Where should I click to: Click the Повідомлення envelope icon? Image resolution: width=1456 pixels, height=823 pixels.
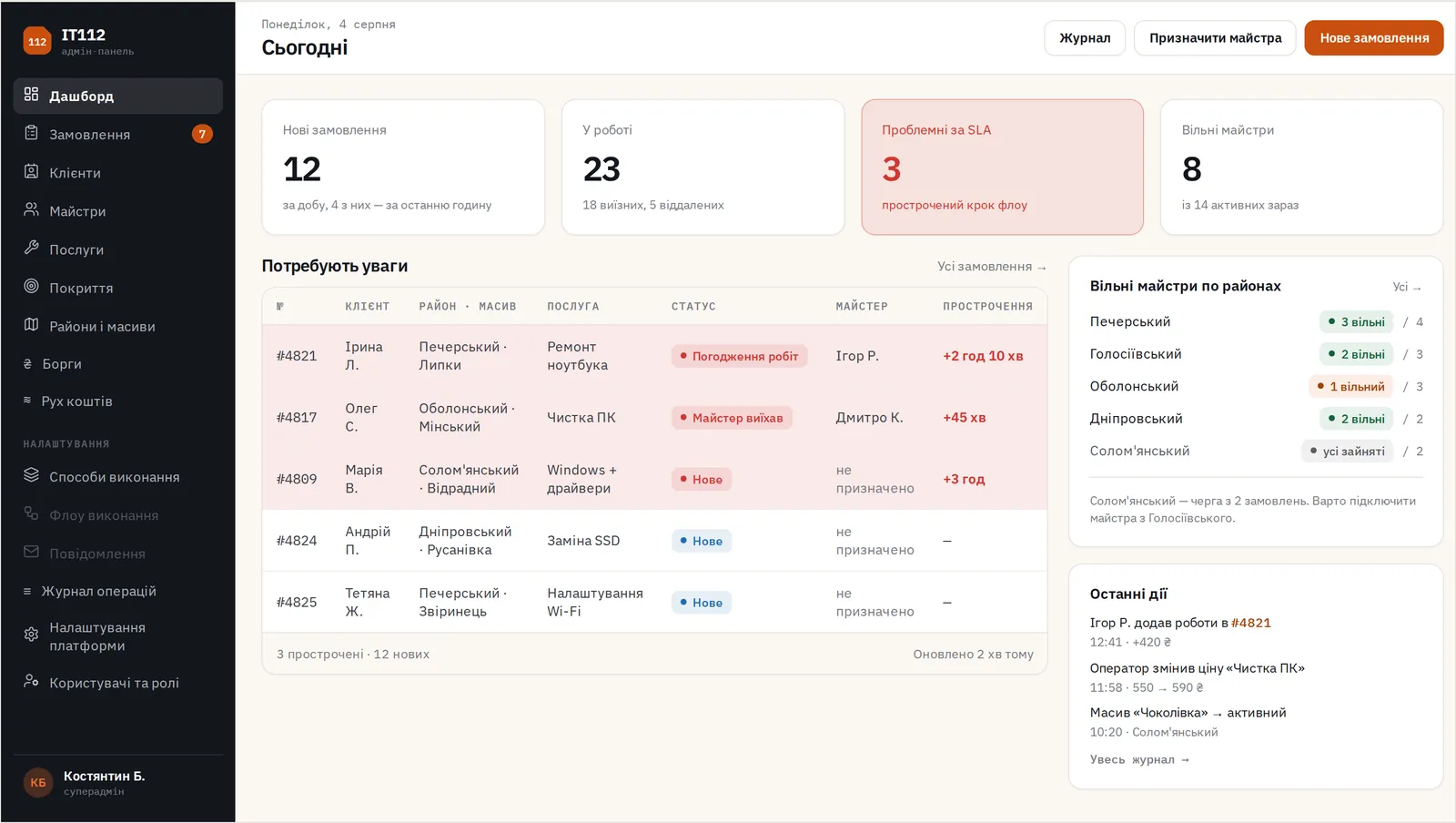point(31,552)
